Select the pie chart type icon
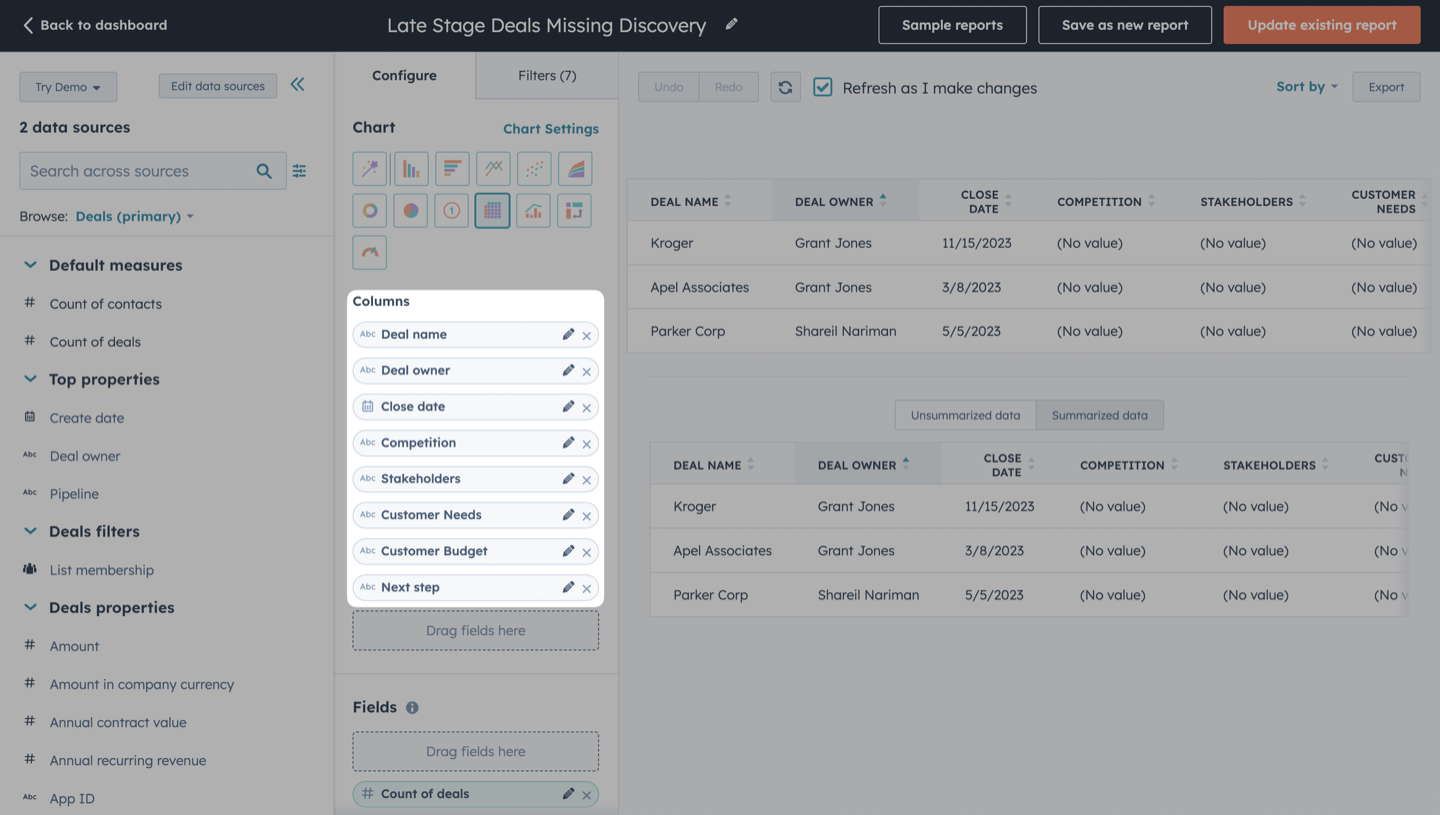Viewport: 1440px width, 815px height. tap(411, 211)
